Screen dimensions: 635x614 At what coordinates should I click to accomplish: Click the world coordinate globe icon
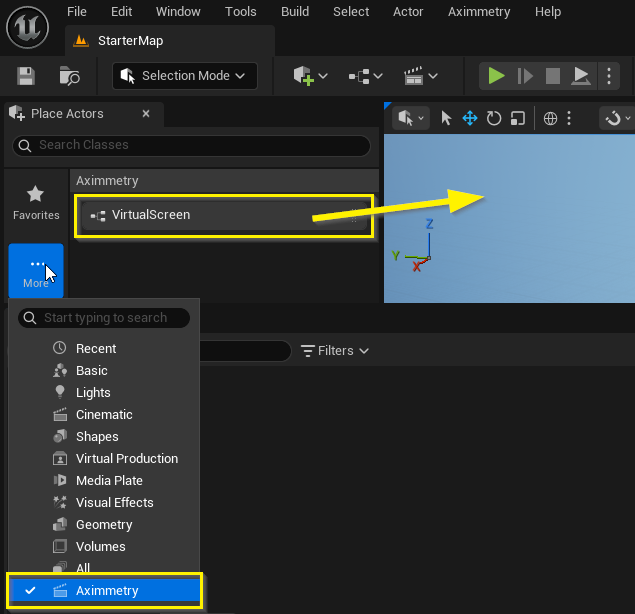[550, 118]
